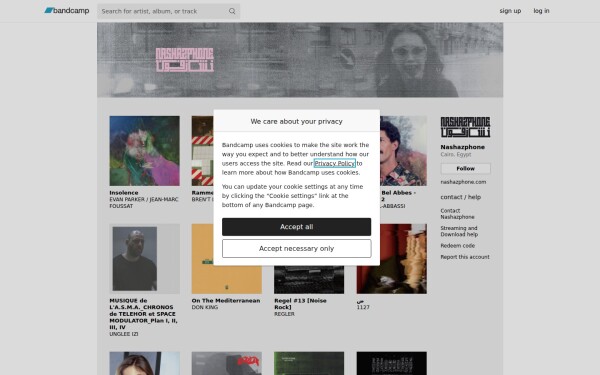600x375 pixels.
Task: Click the Bandcamp logo
Action: point(67,11)
